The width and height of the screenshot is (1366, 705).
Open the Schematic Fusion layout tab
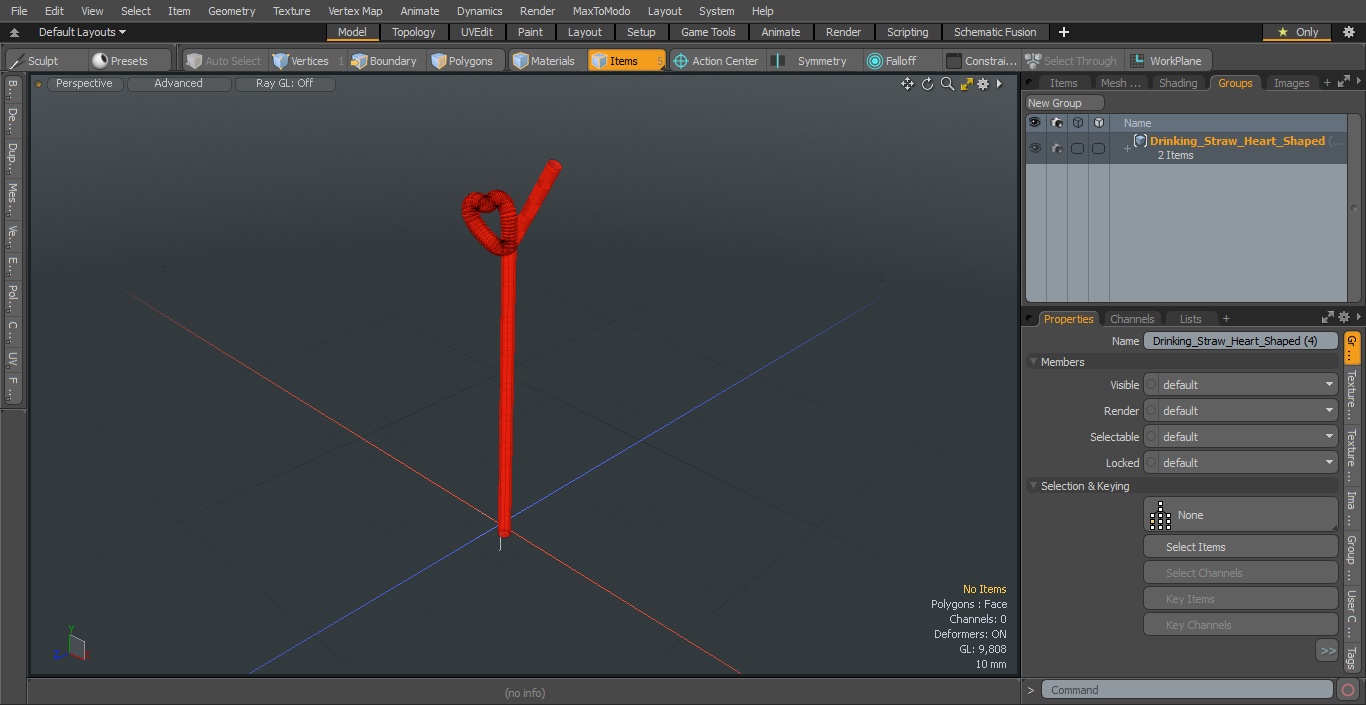click(x=994, y=32)
